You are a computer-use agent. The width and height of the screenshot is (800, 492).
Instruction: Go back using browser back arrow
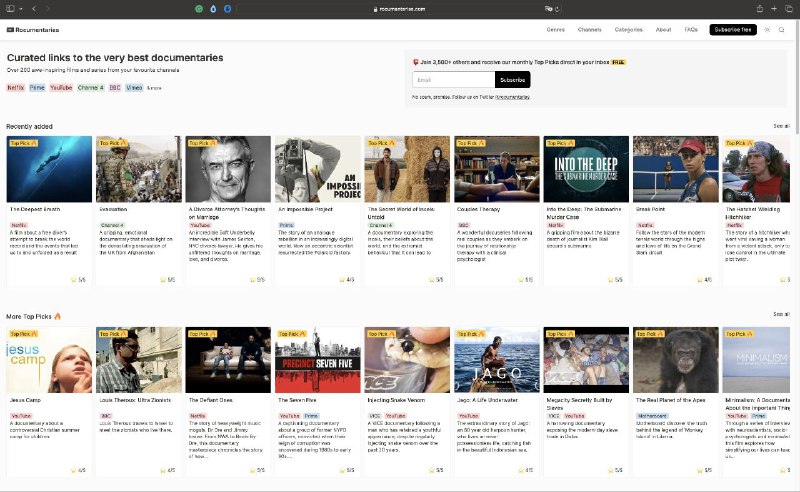(34, 8)
